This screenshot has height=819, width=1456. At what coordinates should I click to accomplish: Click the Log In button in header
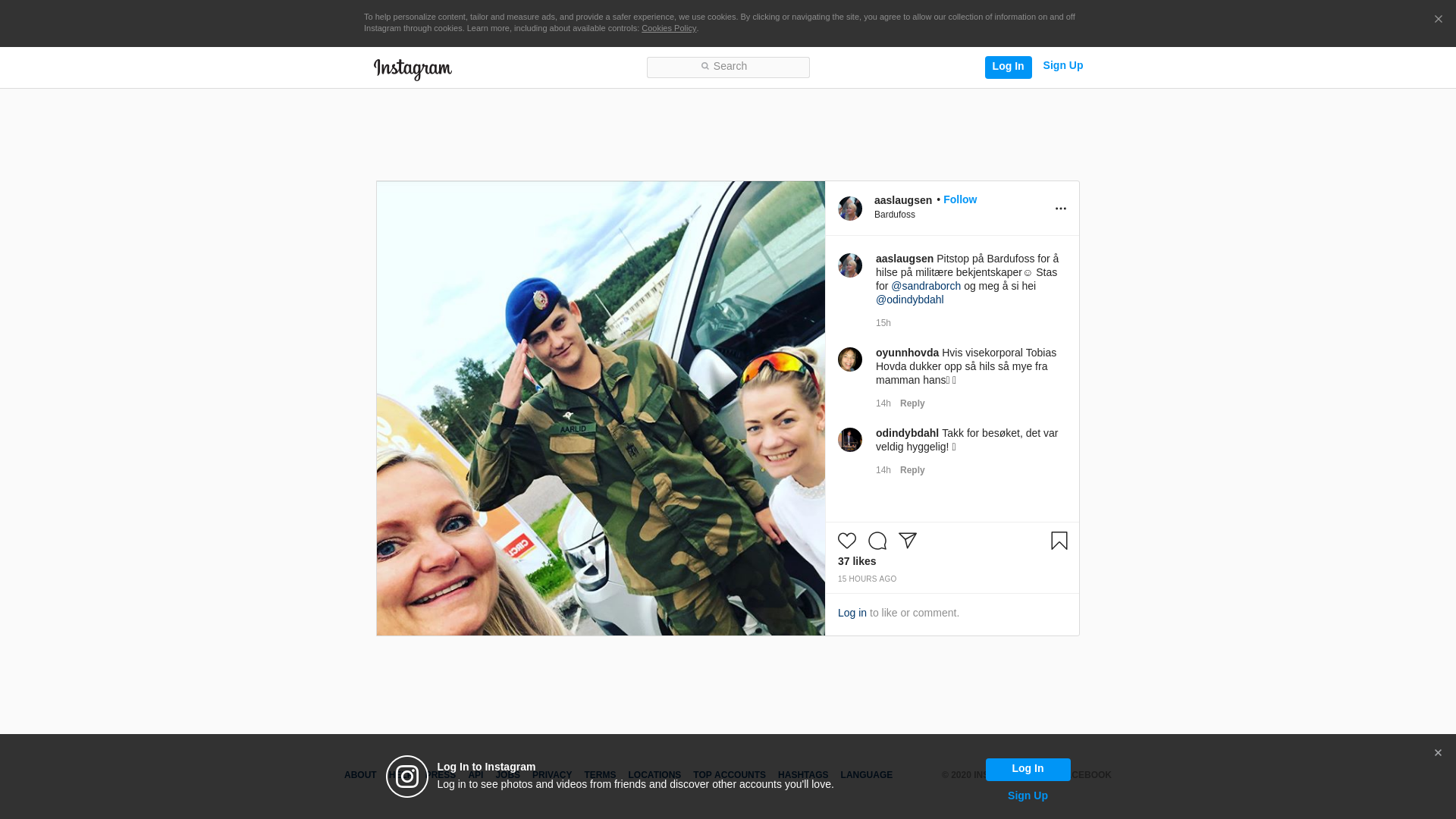click(1008, 67)
